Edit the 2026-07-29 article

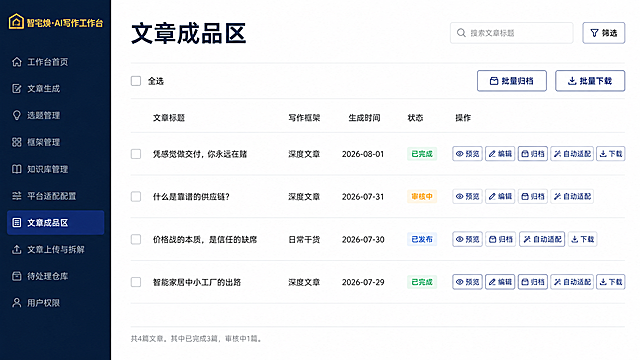[500, 282]
